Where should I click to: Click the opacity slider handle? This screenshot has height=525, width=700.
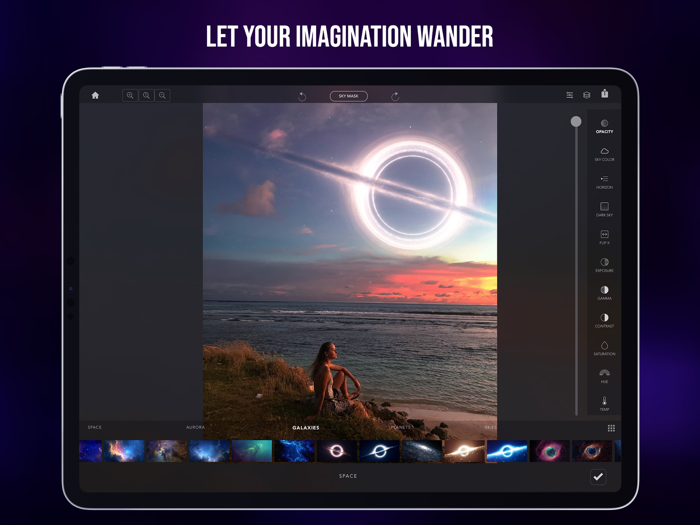click(576, 121)
